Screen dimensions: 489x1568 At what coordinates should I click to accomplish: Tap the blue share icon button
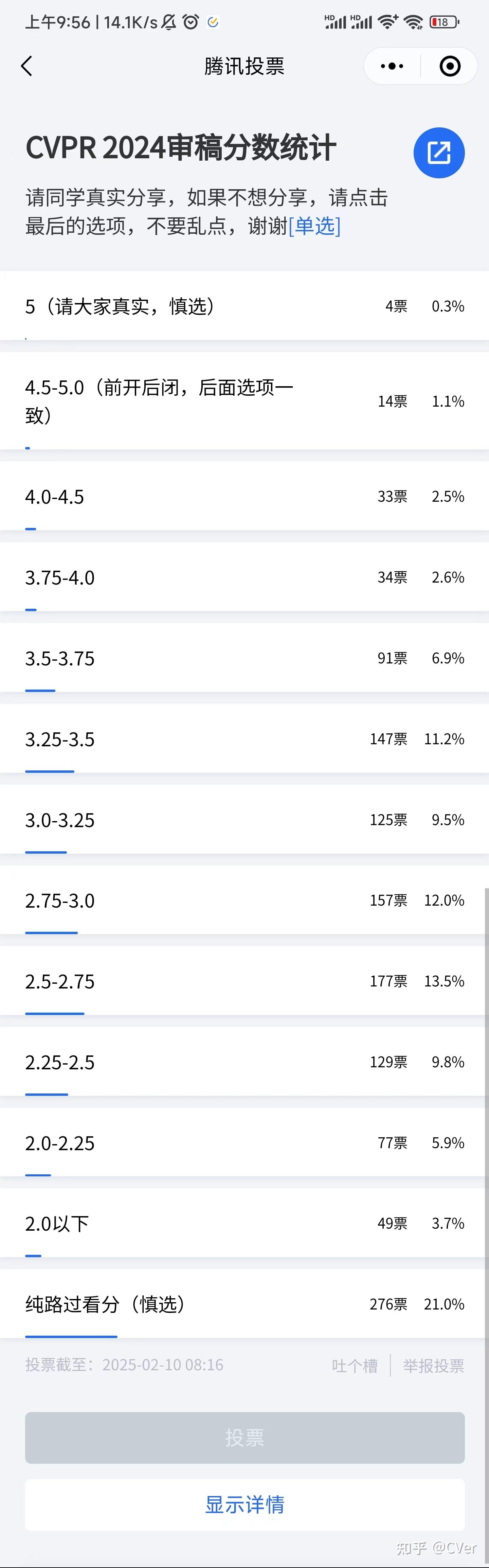point(438,153)
